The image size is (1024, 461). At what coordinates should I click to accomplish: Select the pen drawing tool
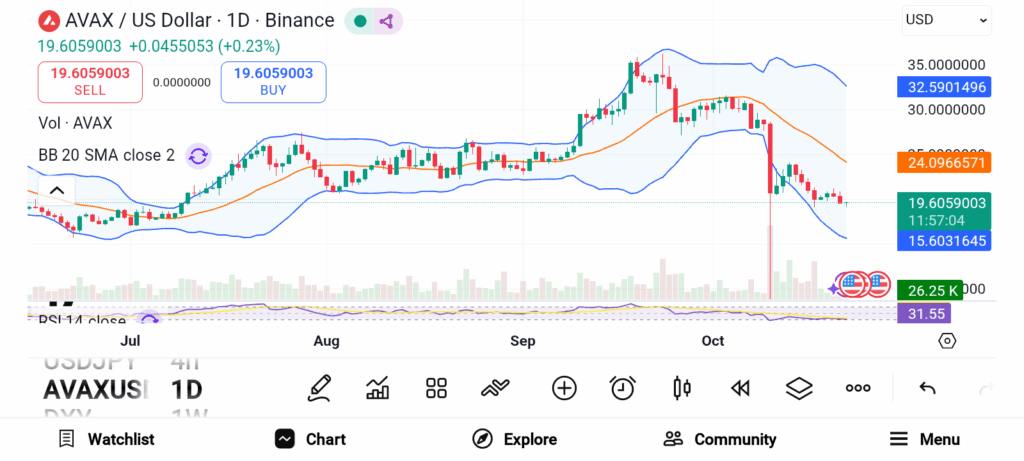click(319, 388)
